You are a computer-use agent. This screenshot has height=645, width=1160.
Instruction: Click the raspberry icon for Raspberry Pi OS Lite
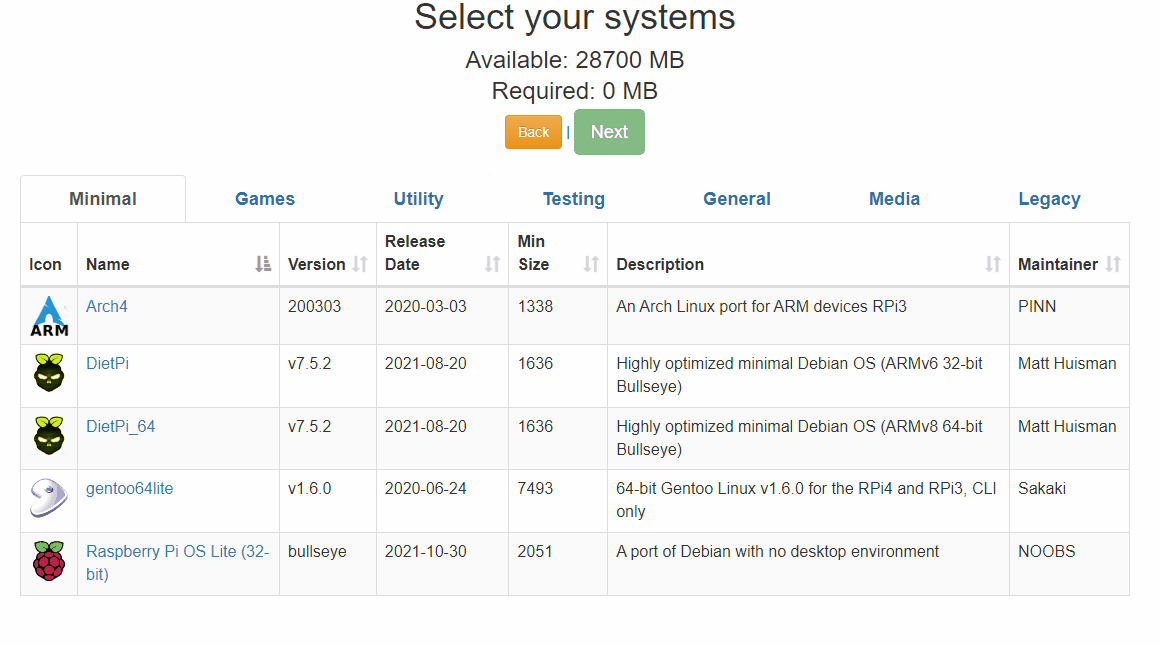(x=48, y=562)
